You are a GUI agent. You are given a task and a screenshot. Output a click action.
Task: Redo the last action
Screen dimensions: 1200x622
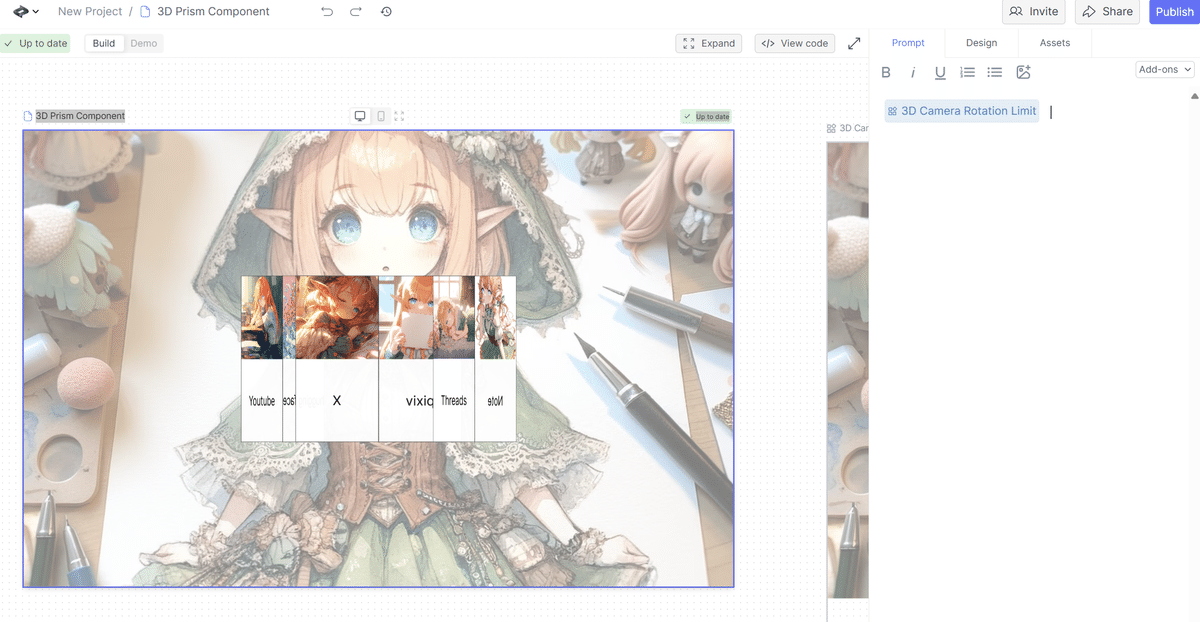point(356,12)
